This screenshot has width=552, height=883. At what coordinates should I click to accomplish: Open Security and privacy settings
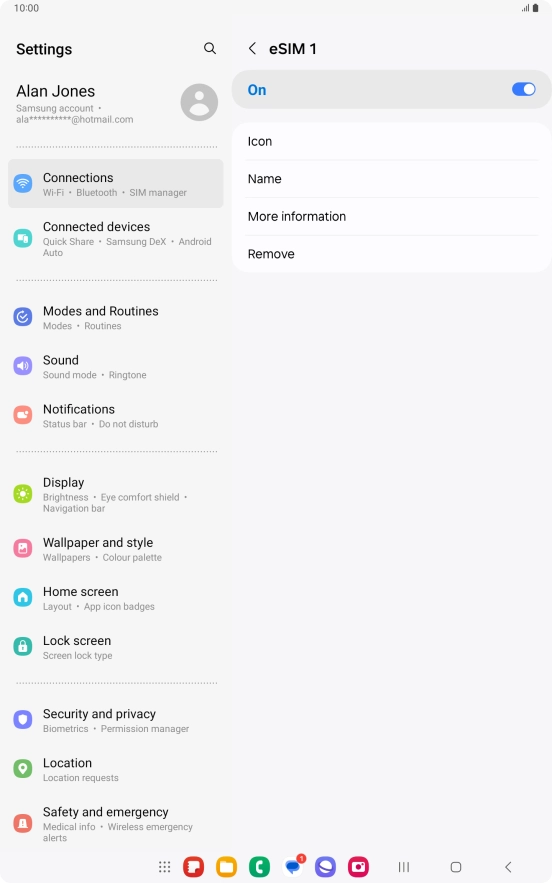click(115, 720)
